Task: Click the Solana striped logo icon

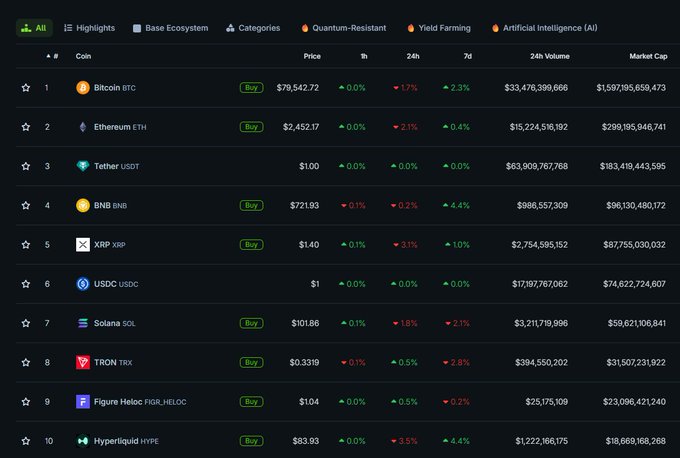Action: [83, 323]
